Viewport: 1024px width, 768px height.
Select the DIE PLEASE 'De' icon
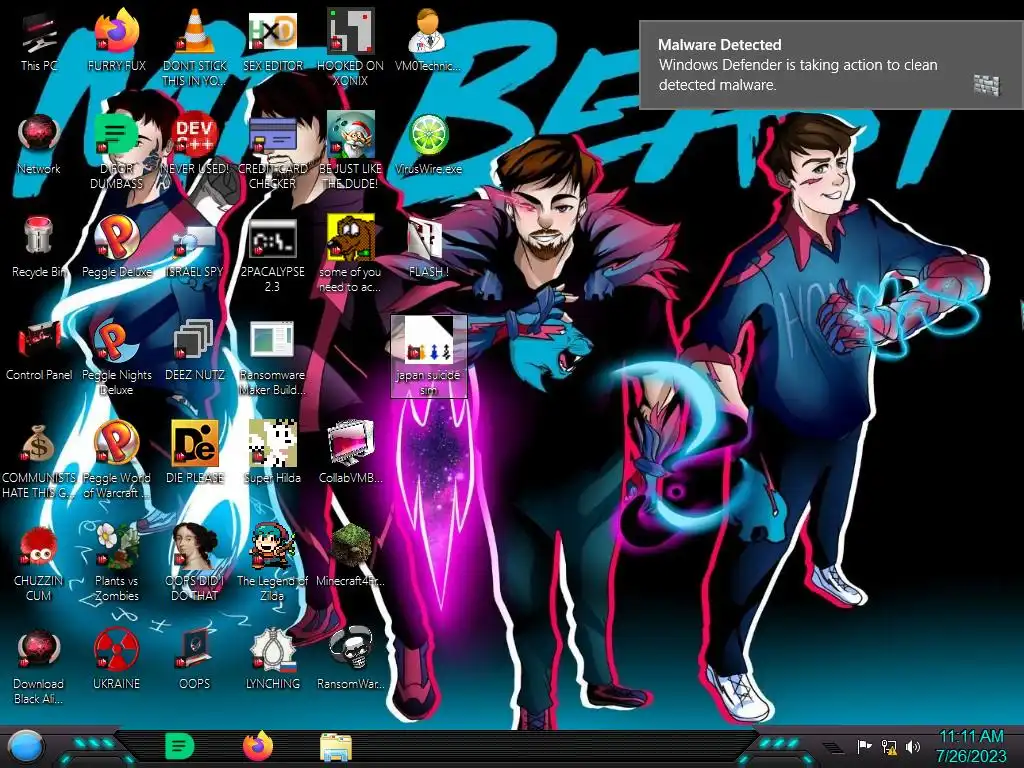point(195,443)
